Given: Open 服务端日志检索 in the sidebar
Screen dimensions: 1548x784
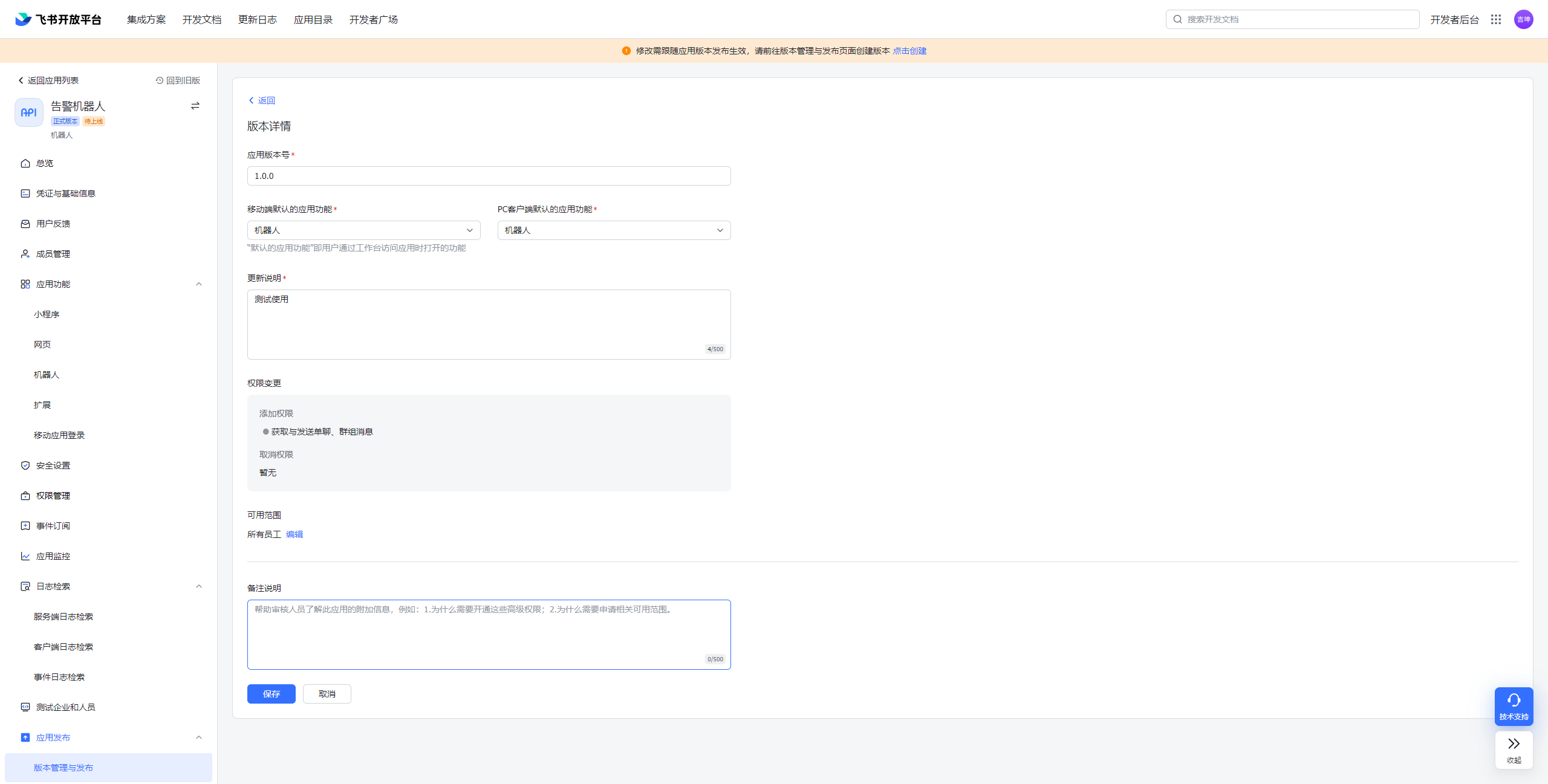Looking at the screenshot, I should click(63, 617).
